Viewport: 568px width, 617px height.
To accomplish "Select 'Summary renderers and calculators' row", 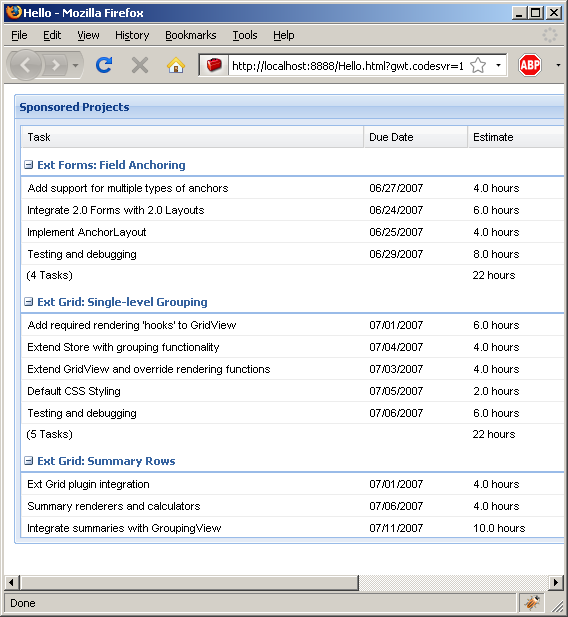I will pos(292,506).
